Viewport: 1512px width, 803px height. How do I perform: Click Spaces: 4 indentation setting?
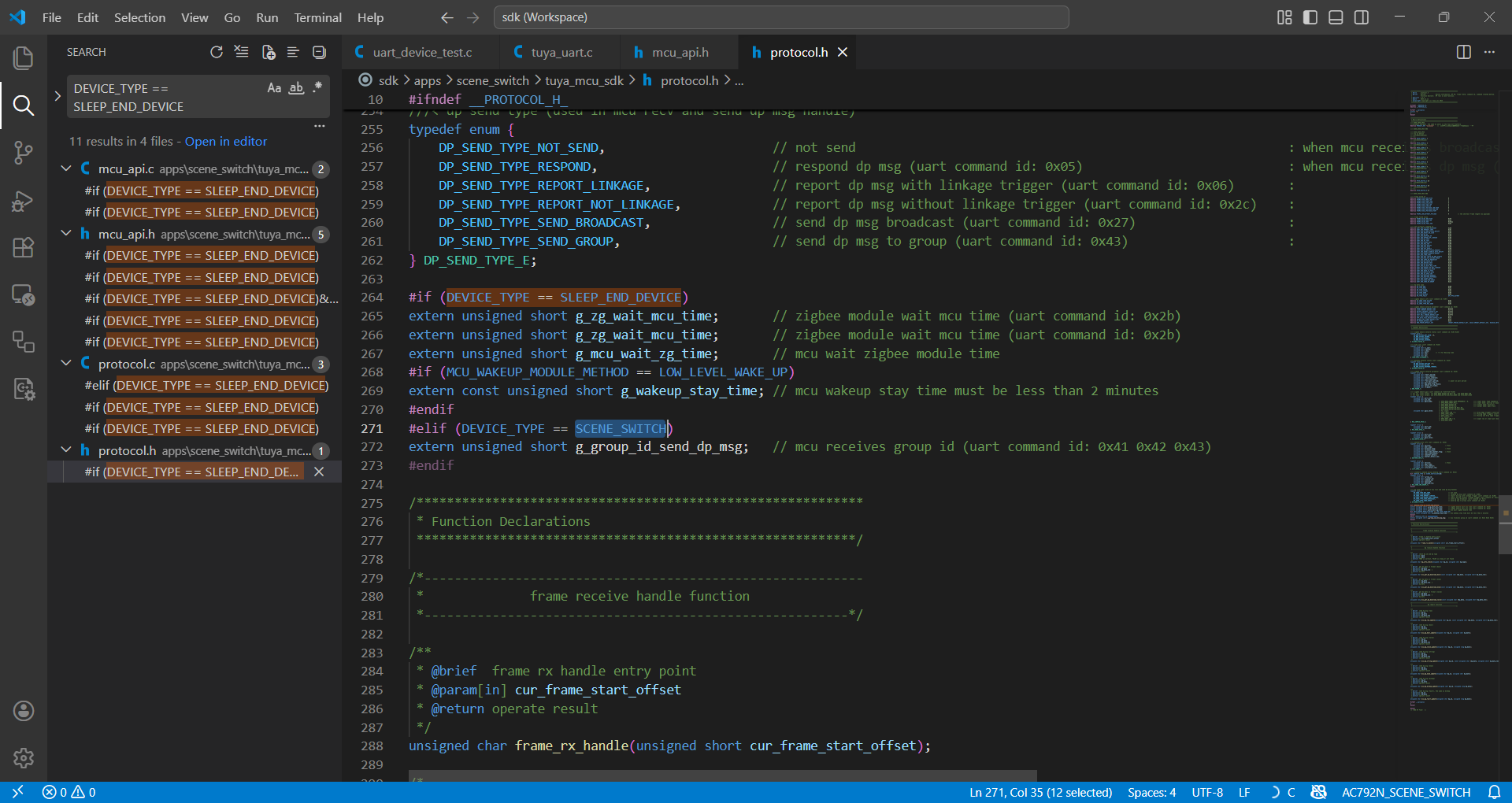(x=1151, y=792)
